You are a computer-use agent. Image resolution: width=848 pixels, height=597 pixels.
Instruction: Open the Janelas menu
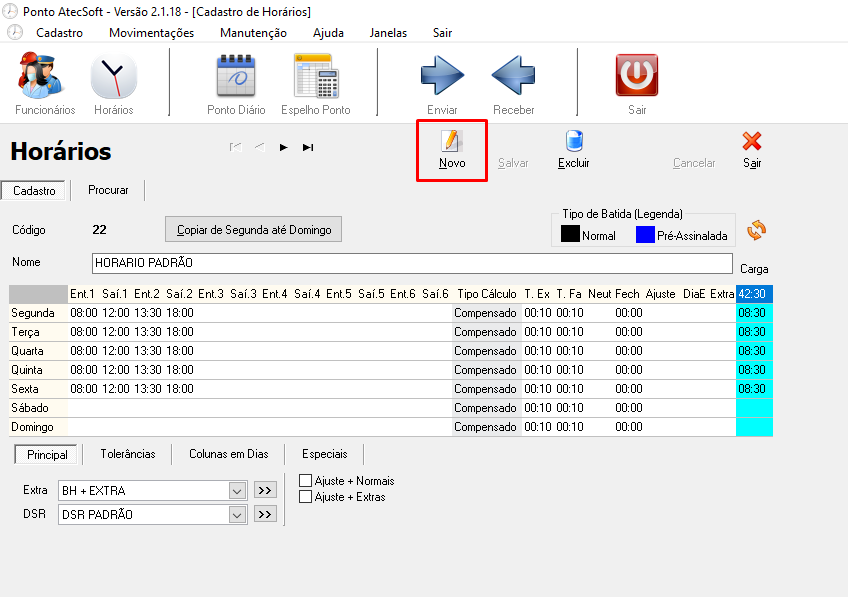388,32
